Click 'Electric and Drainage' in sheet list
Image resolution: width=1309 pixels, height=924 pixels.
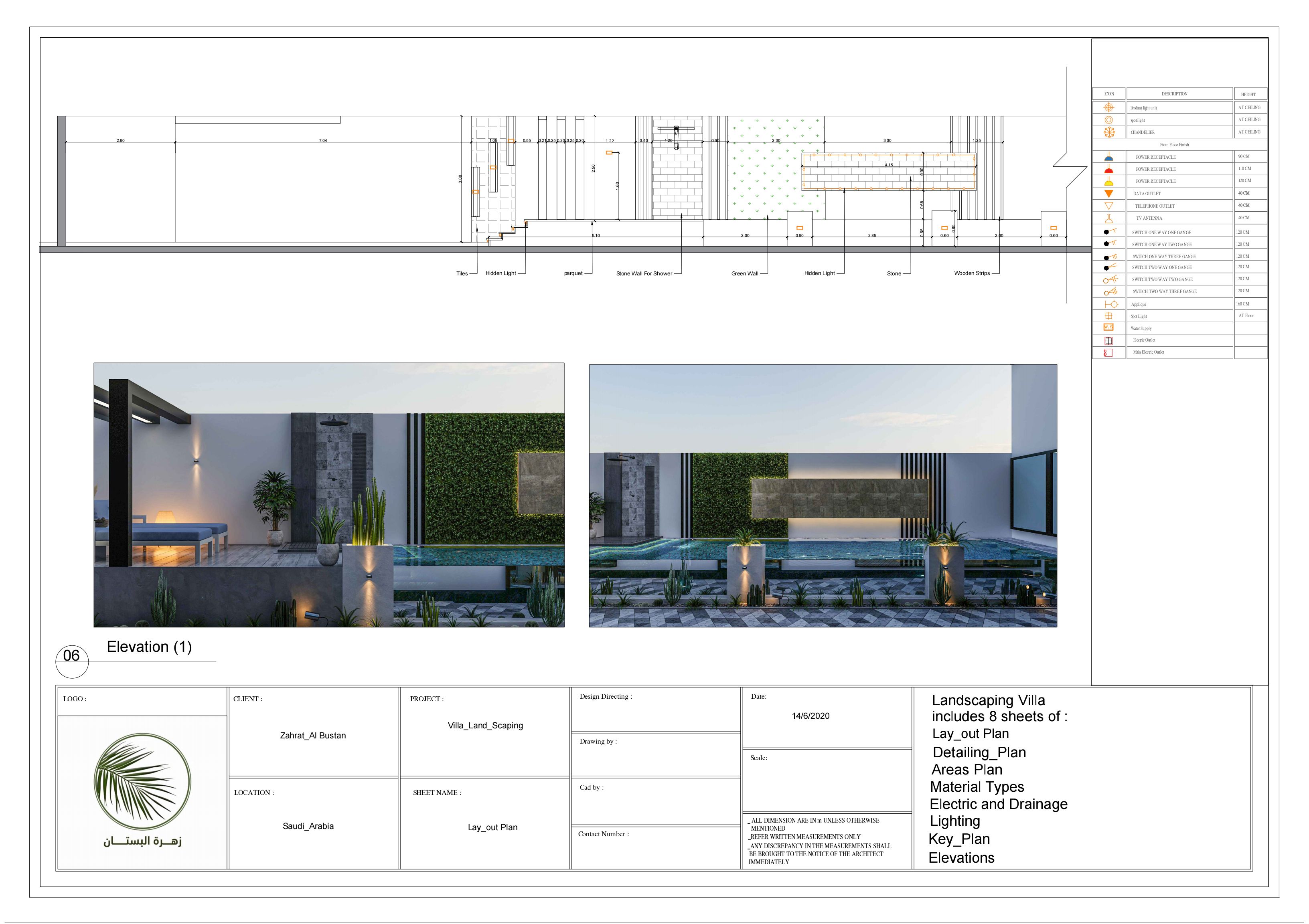(x=998, y=804)
